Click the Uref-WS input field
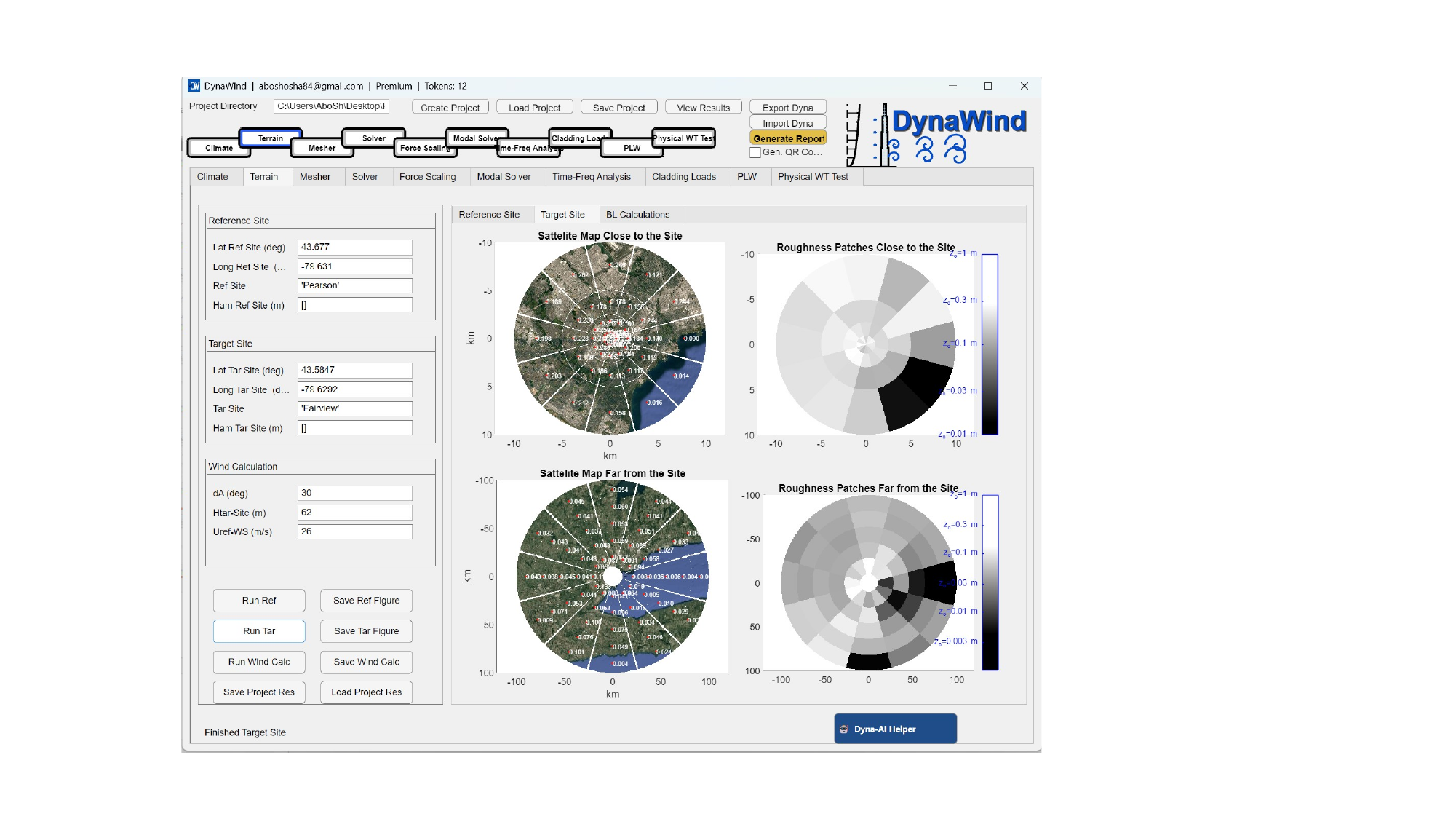 coord(354,531)
